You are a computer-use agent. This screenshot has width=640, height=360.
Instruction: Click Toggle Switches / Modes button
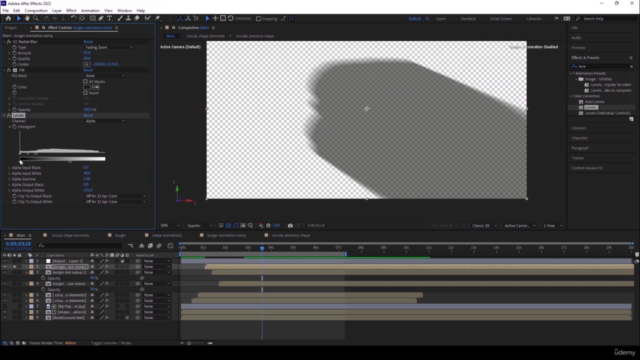tap(111, 343)
